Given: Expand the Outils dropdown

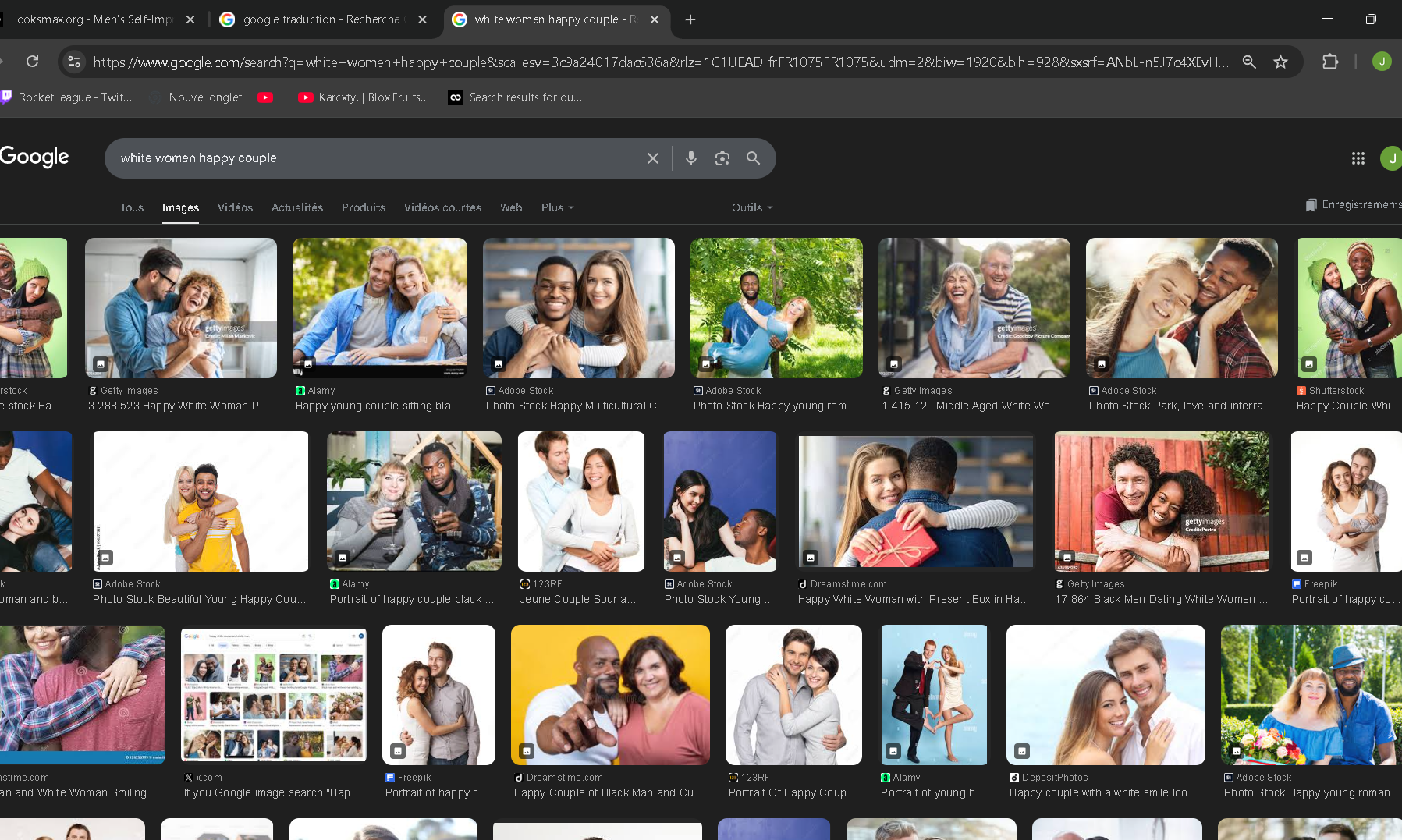Looking at the screenshot, I should (751, 207).
